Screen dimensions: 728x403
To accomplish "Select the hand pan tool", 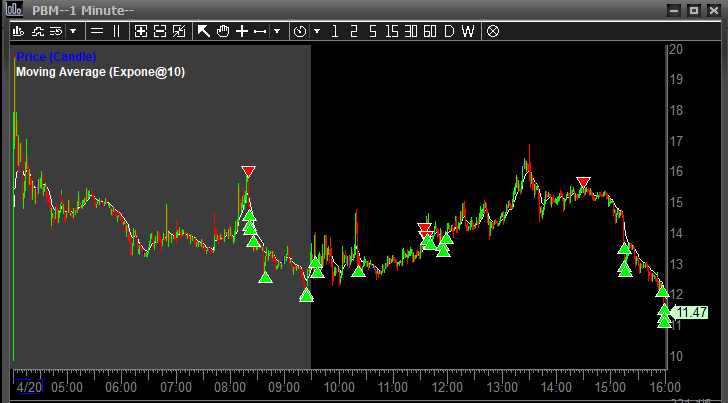I will (223, 32).
